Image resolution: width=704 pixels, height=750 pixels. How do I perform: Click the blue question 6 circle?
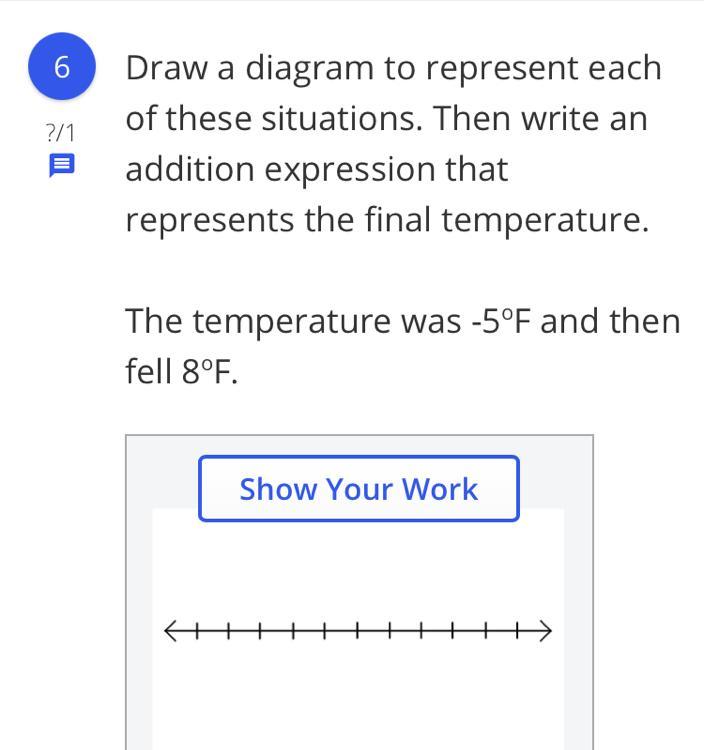(62, 67)
